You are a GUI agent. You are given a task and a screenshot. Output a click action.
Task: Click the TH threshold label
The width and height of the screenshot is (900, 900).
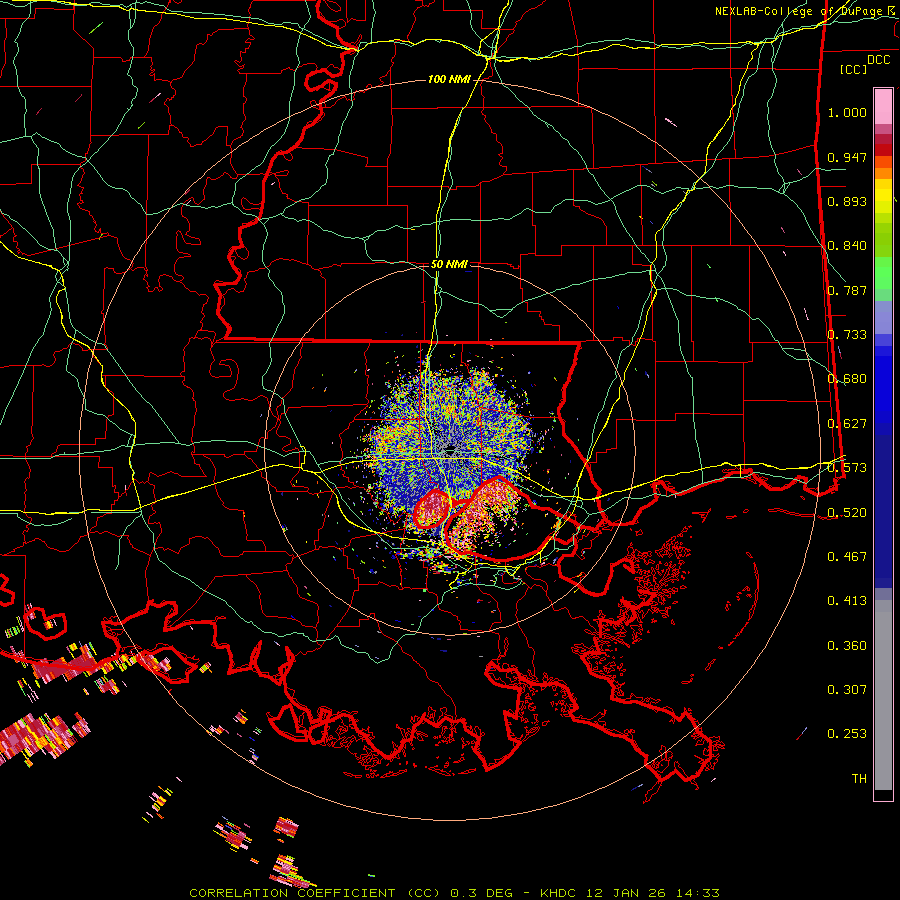click(x=859, y=779)
